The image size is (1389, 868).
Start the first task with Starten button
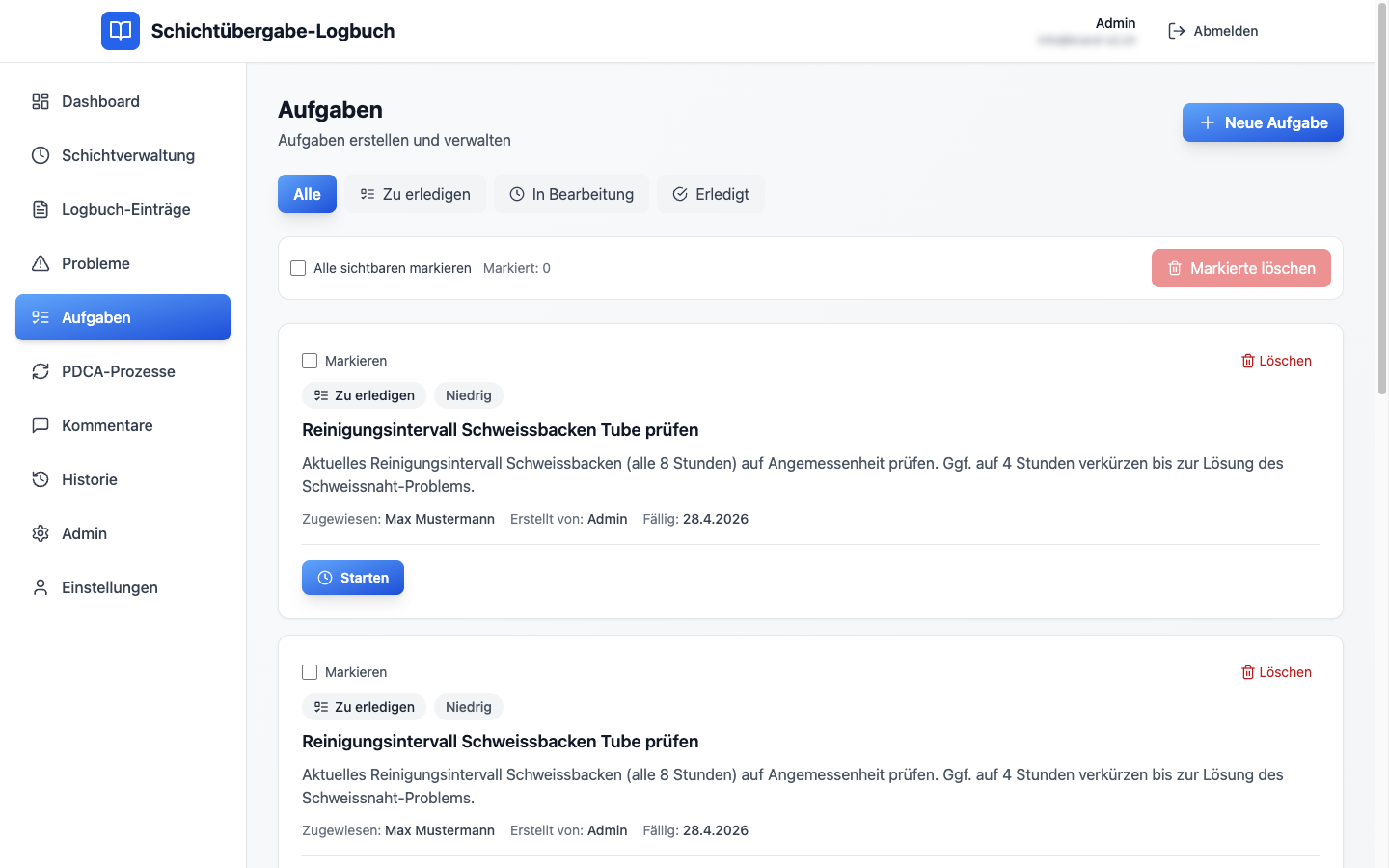(353, 578)
